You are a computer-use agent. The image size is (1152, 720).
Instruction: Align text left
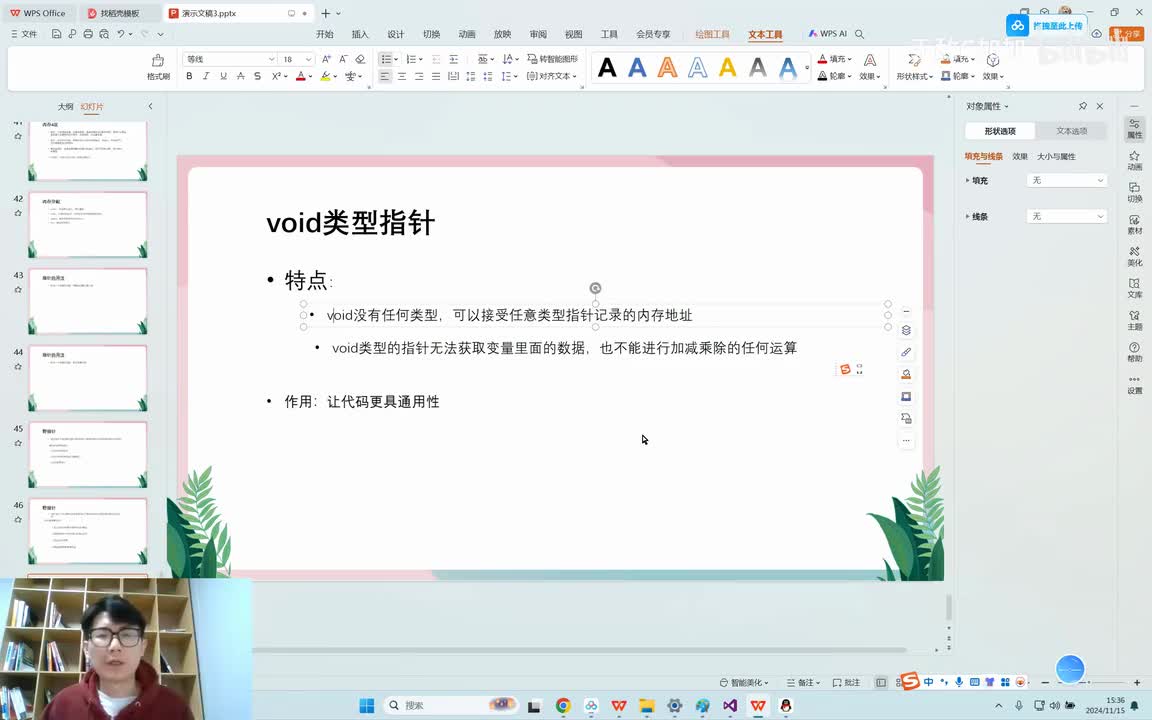(385, 76)
